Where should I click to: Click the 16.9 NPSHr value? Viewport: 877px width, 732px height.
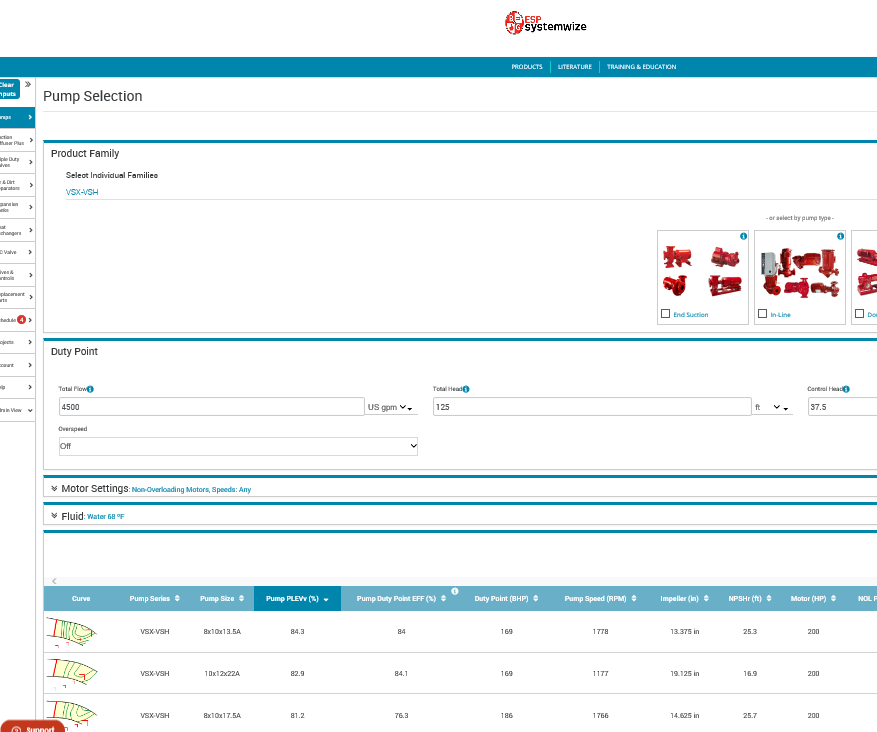(x=750, y=673)
